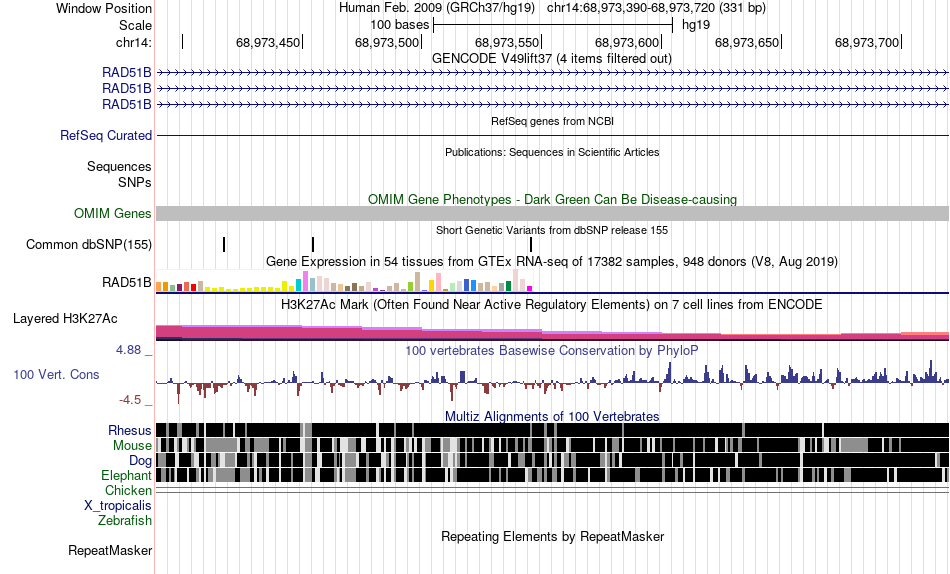950x574 pixels.
Task: Click the third dbSNP variant tick mark
Action: click(x=531, y=244)
